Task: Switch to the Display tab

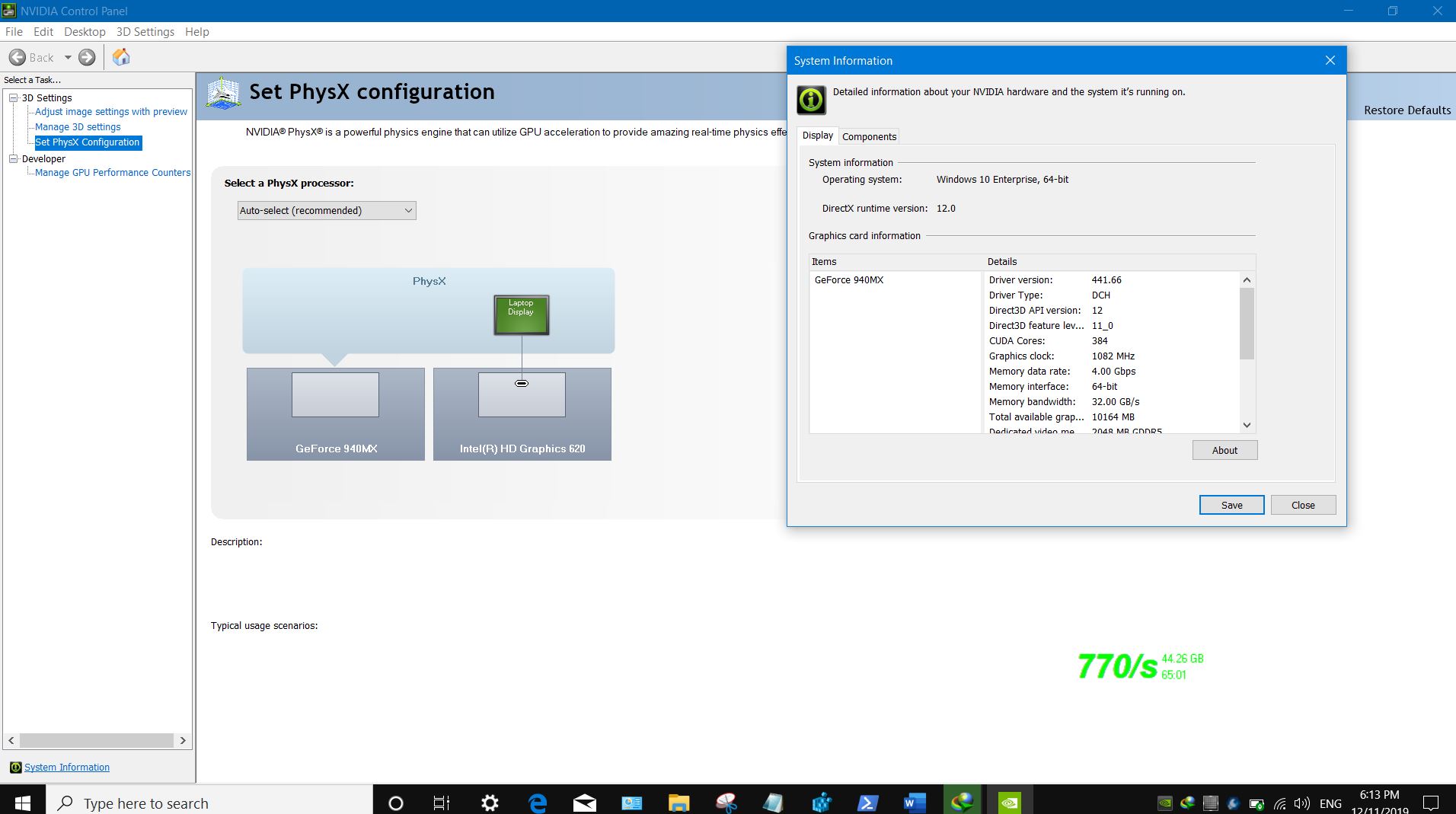Action: pos(818,136)
